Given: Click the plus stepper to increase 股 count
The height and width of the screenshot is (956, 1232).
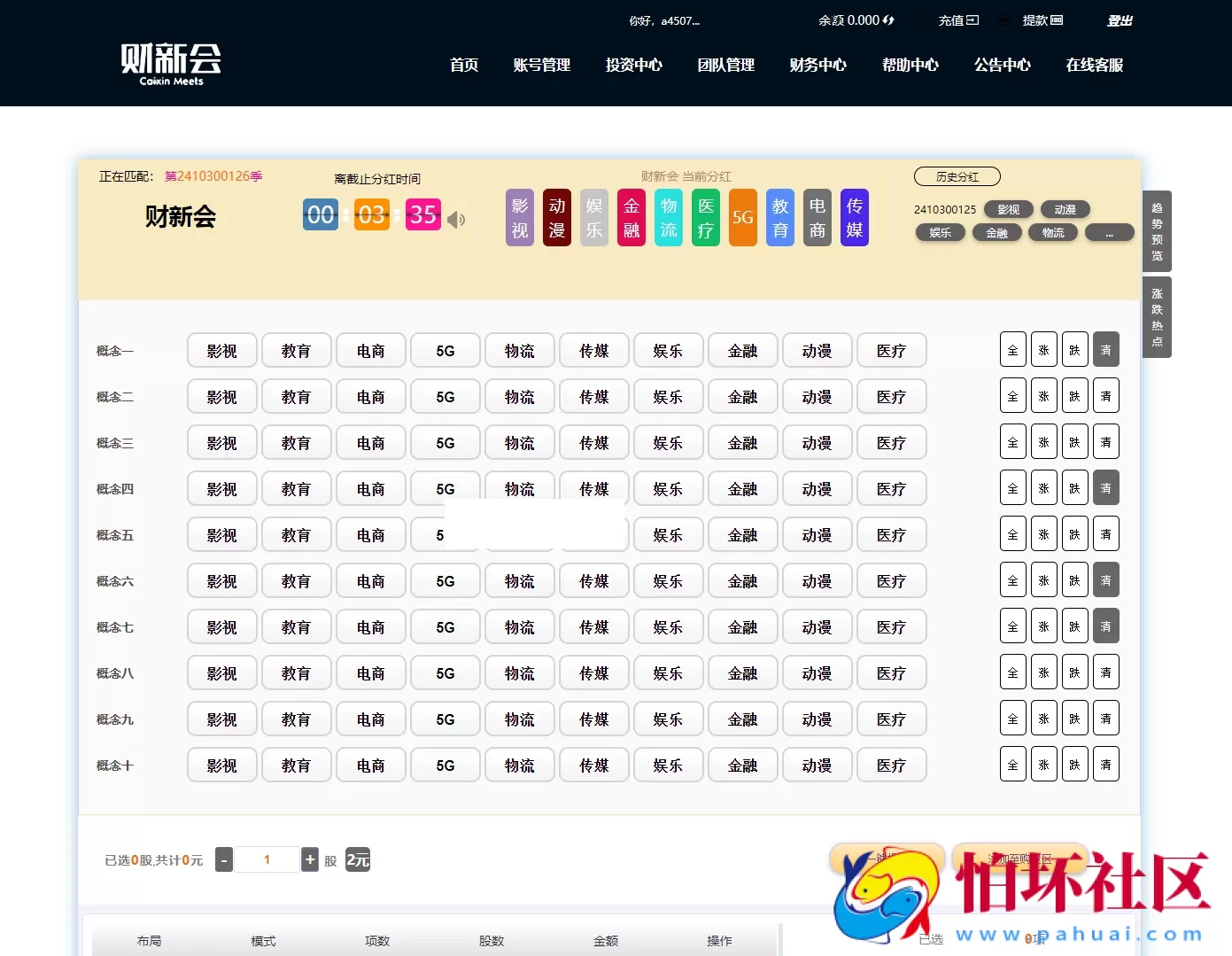Looking at the screenshot, I should [310, 859].
